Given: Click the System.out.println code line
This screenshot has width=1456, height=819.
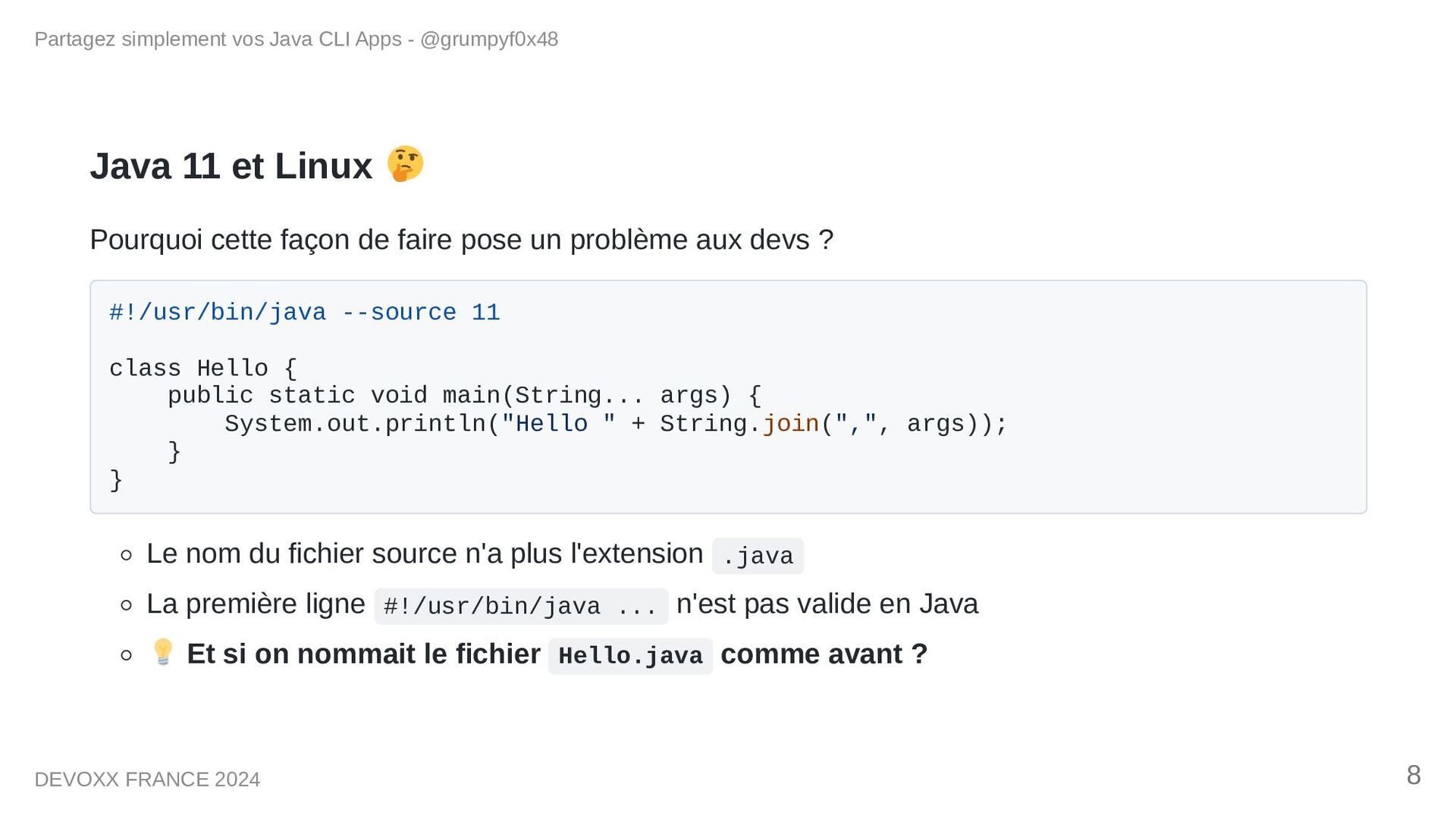Looking at the screenshot, I should [615, 424].
